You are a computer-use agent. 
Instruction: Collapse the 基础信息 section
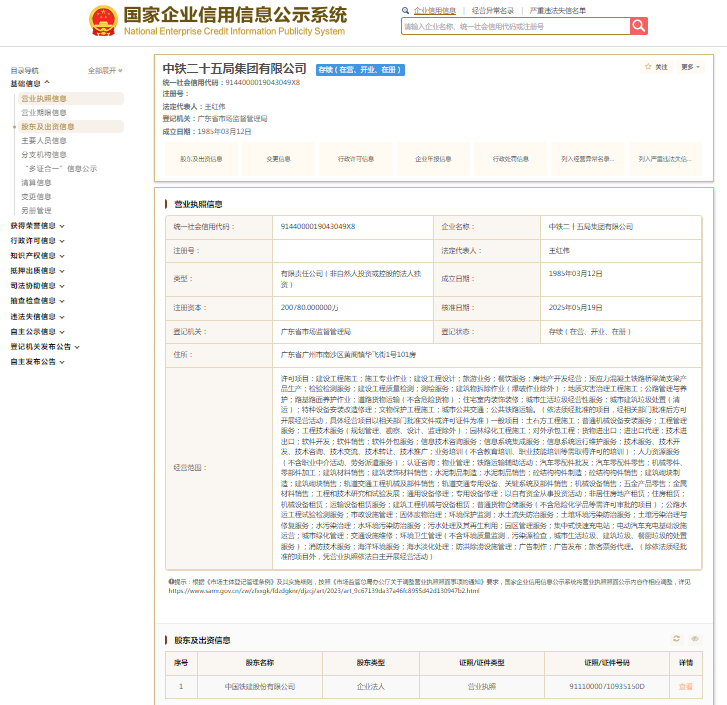tap(31, 84)
